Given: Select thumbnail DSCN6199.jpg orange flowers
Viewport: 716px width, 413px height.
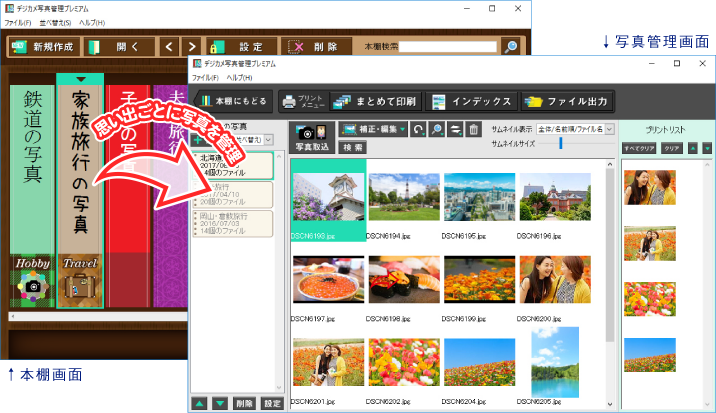Looking at the screenshot, I should pyautogui.click(x=479, y=280).
